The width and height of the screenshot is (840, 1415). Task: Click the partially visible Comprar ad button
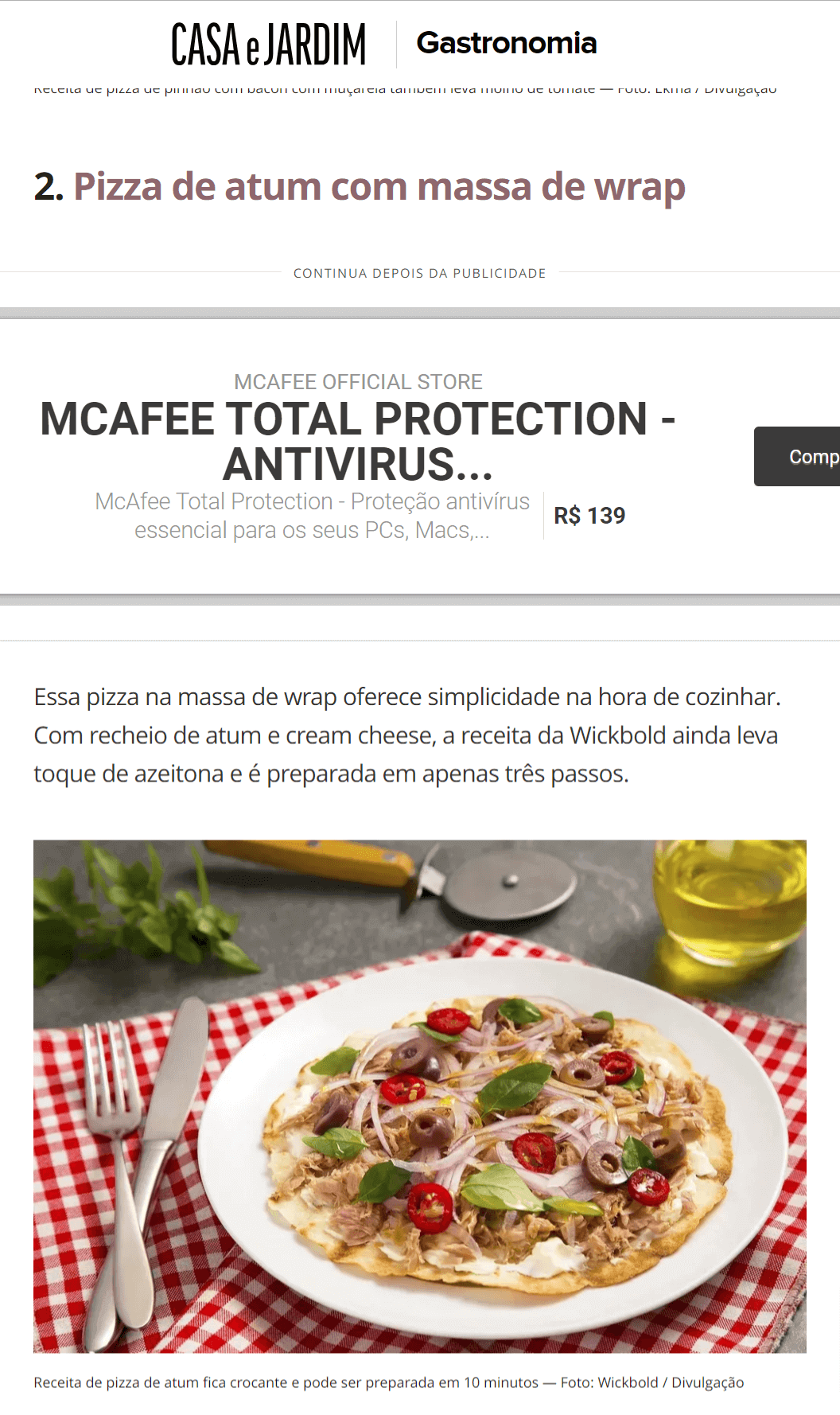pyautogui.click(x=797, y=456)
